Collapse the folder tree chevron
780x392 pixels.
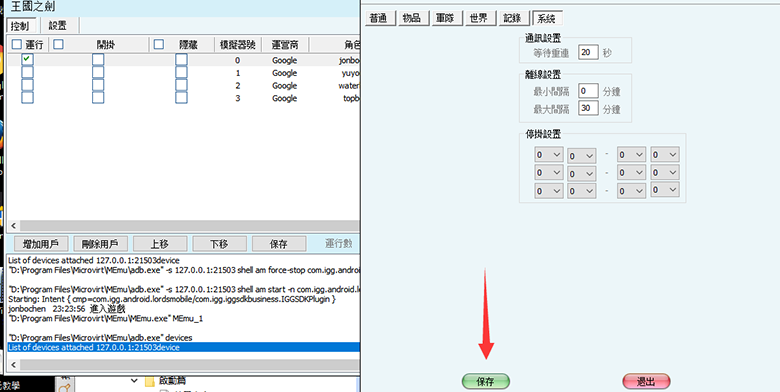tap(134, 381)
